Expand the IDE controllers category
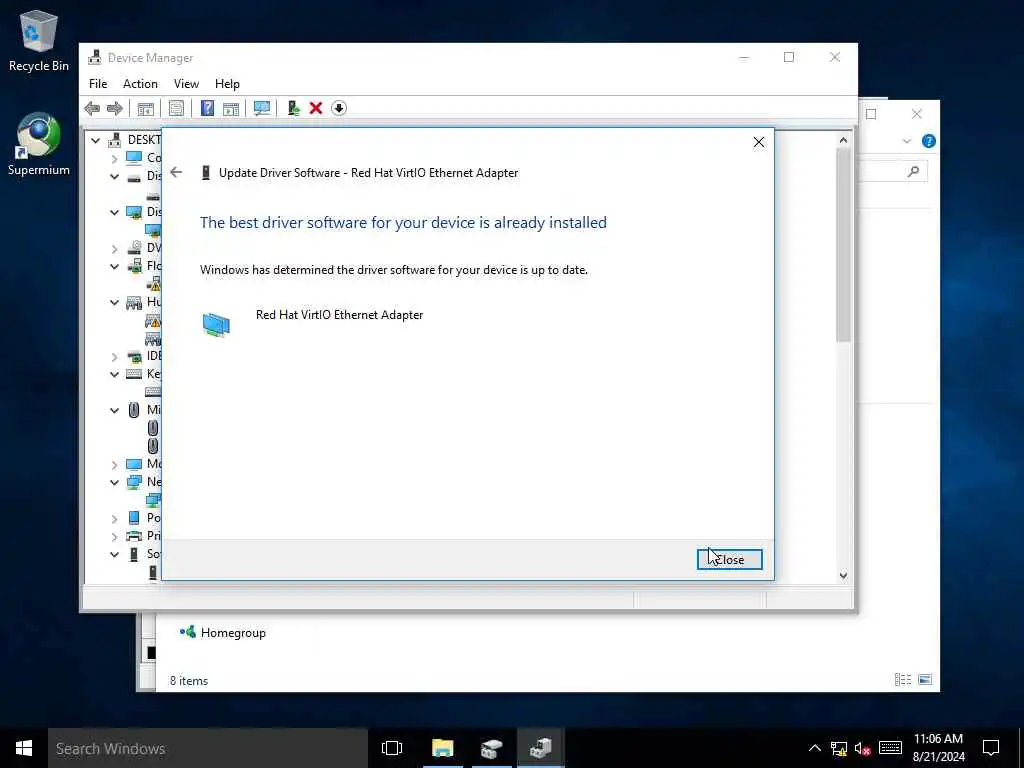Image resolution: width=1024 pixels, height=768 pixels. [114, 357]
